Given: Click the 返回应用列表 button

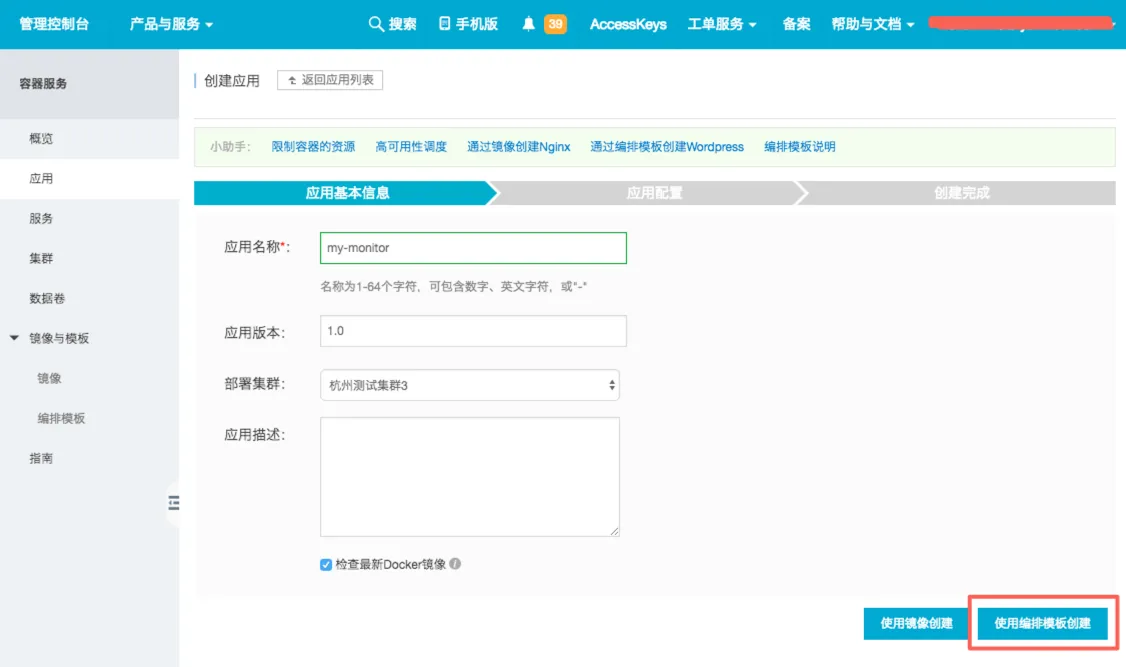Looking at the screenshot, I should (330, 80).
